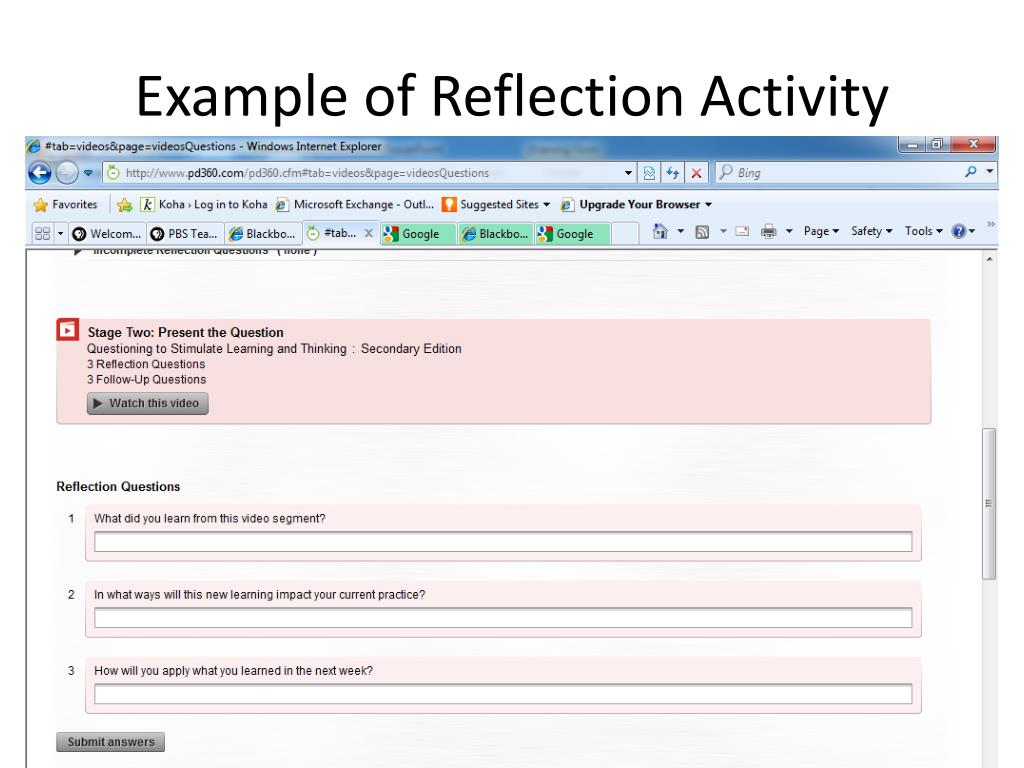Switch to first Blackbo... tab
Screen dimensions: 1024x768
point(263,234)
